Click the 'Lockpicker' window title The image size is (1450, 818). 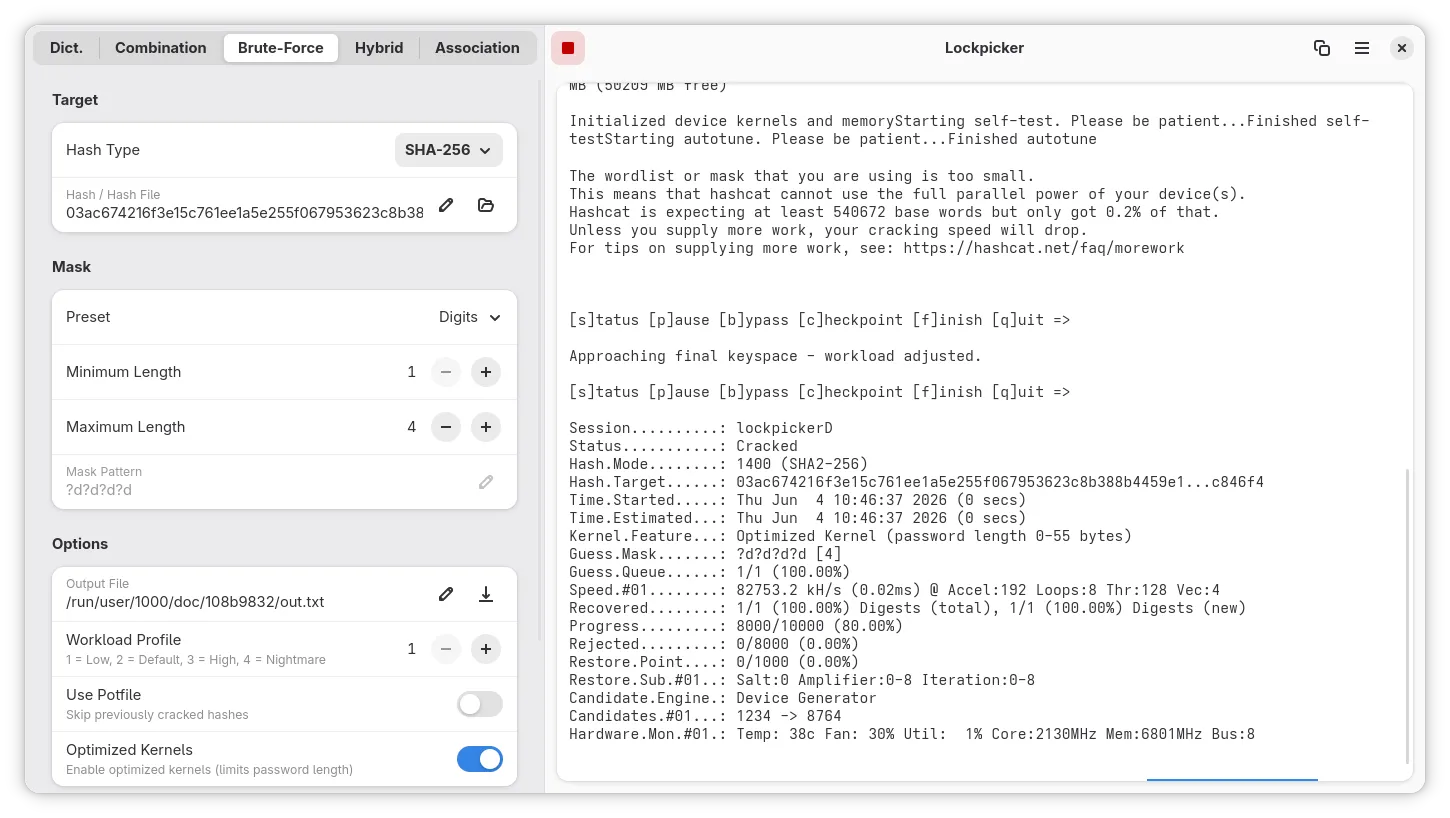coord(984,48)
